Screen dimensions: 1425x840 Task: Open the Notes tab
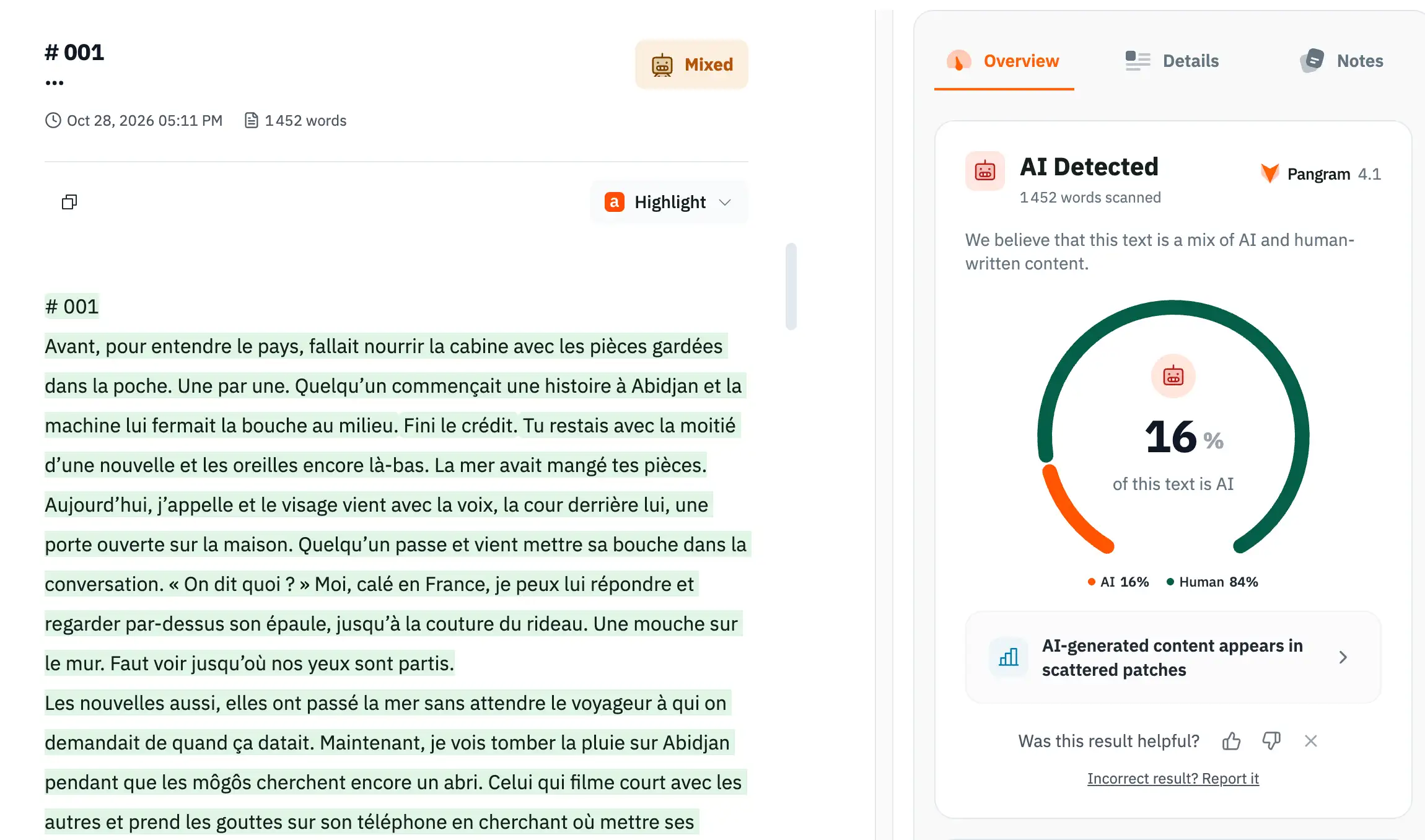[1341, 61]
